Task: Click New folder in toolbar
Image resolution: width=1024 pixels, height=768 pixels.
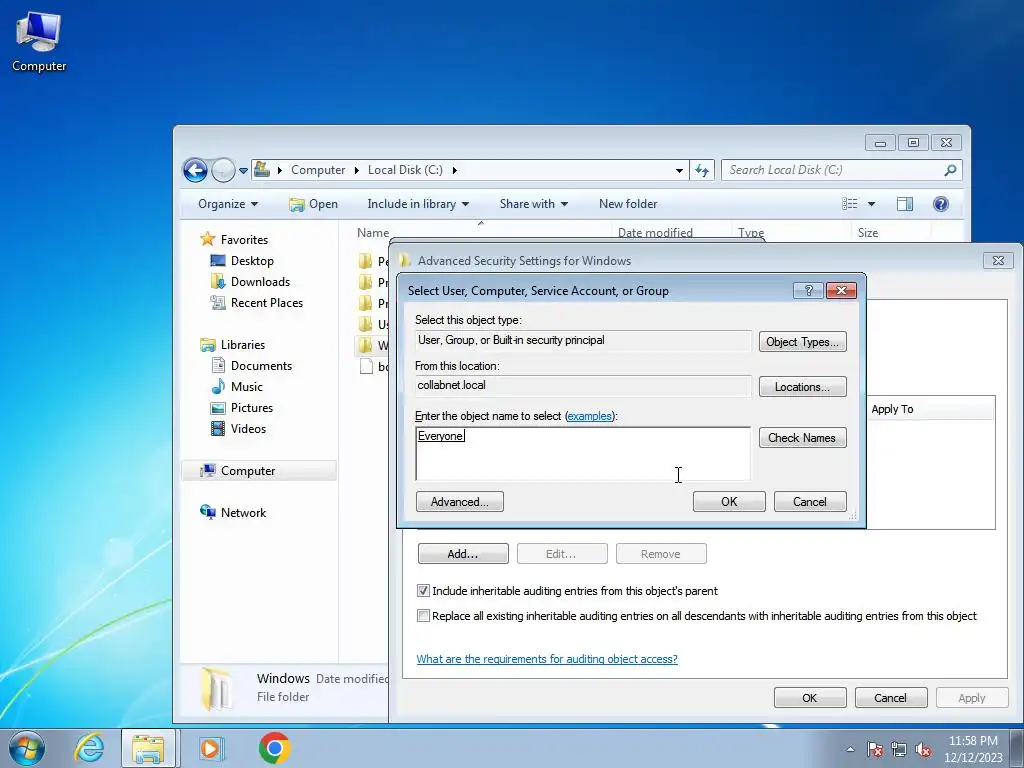Action: 628,204
